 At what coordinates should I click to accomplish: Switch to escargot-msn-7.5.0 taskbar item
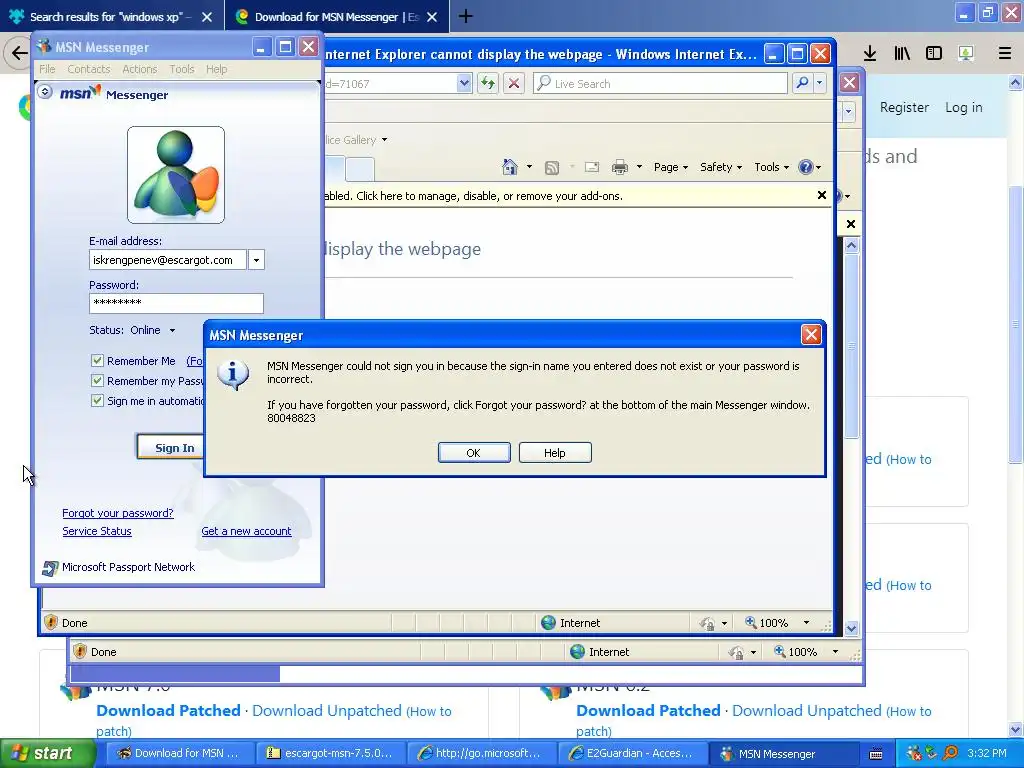tap(330, 754)
